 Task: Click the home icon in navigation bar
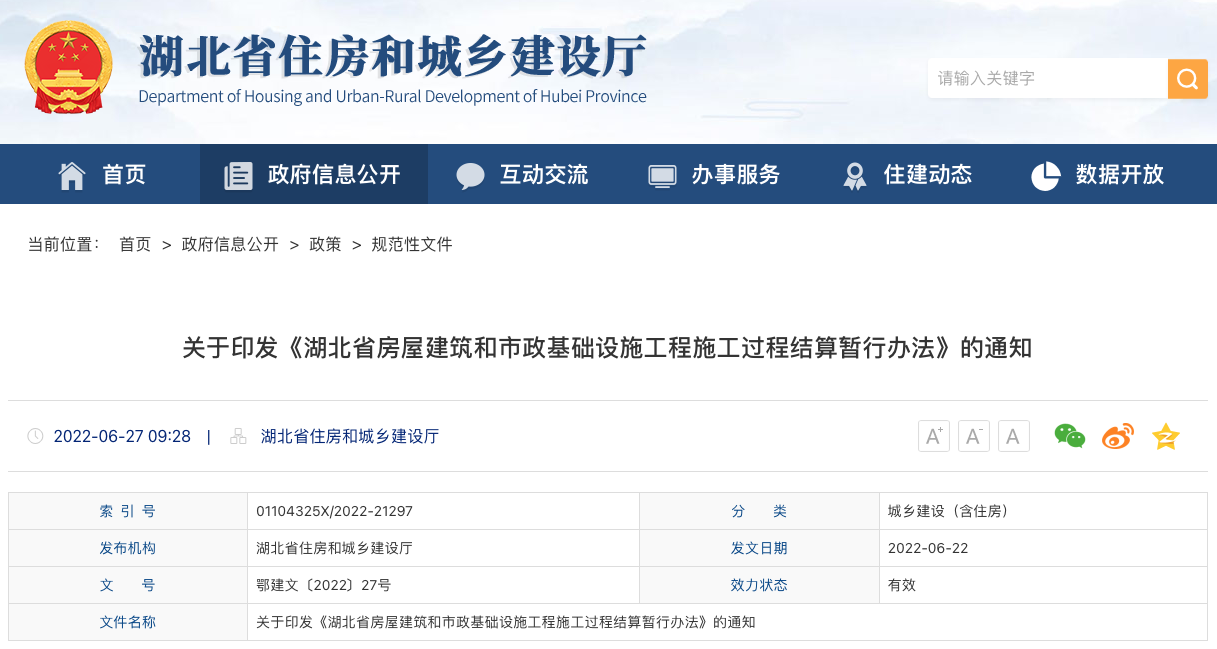tap(72, 175)
